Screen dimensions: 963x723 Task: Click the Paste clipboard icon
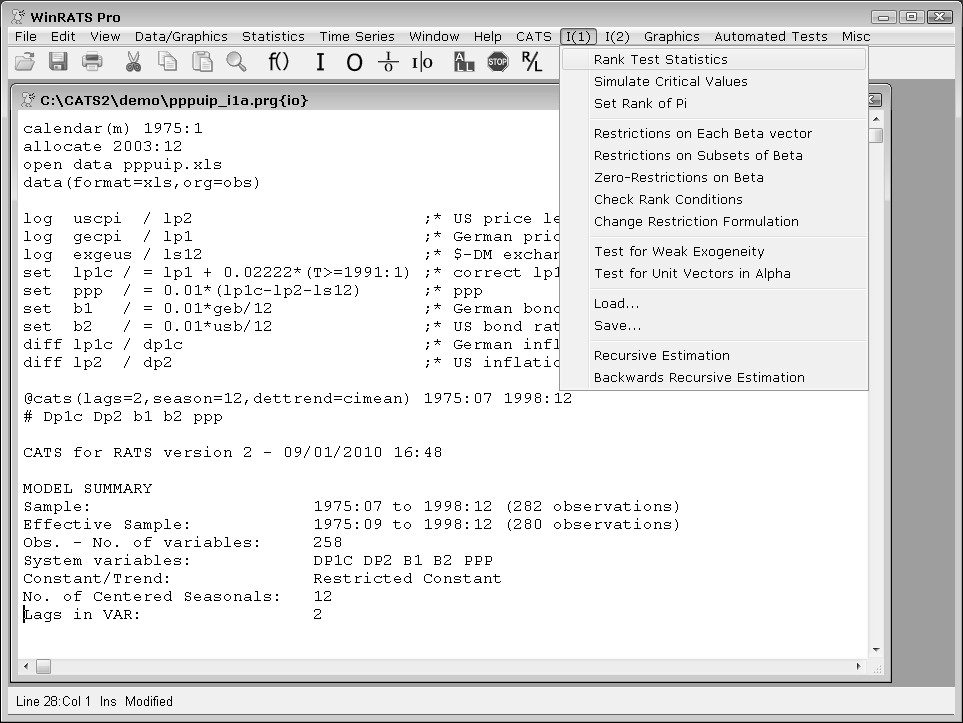pyautogui.click(x=202, y=62)
